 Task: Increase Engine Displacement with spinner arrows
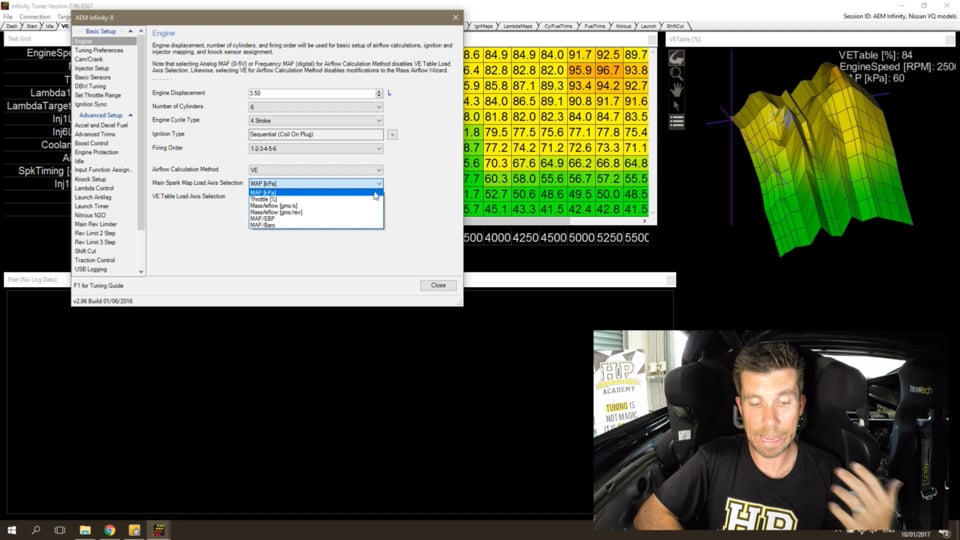[x=379, y=91]
